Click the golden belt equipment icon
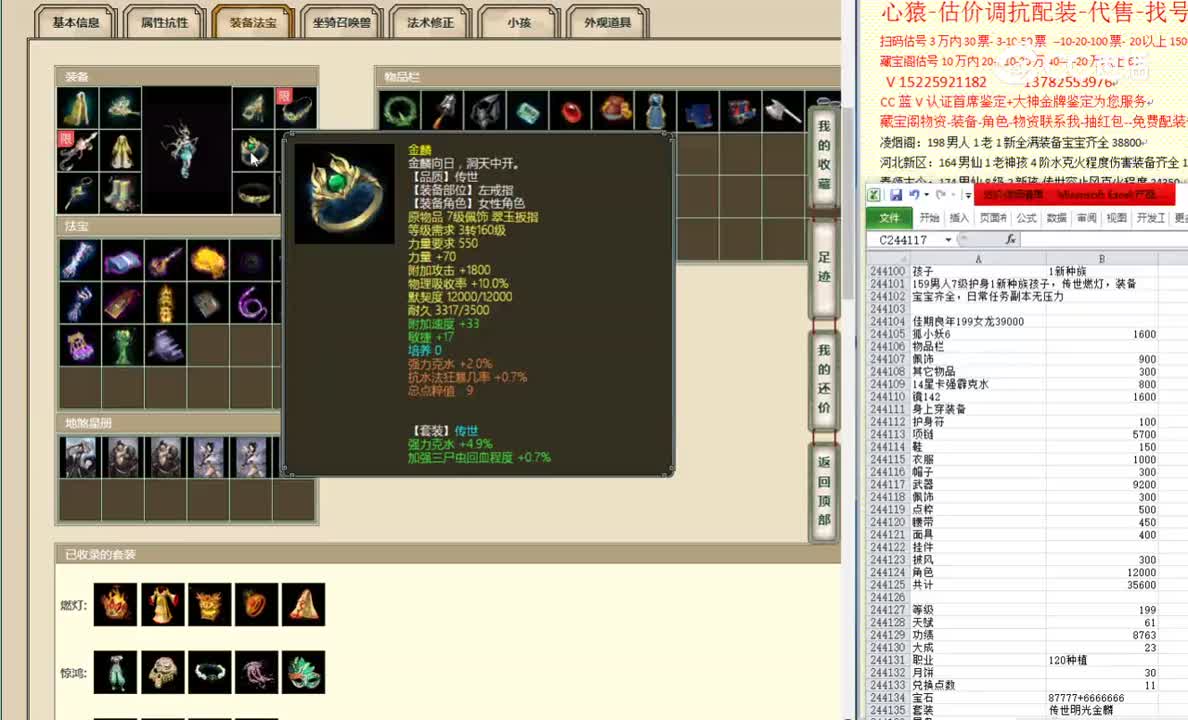Screen dimensions: 1188x720 pyautogui.click(x=254, y=194)
